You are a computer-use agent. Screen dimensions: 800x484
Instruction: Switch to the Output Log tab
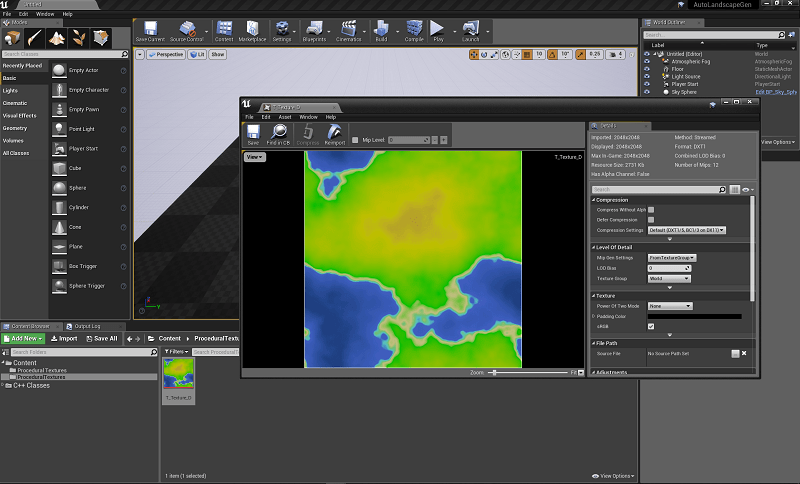89,326
